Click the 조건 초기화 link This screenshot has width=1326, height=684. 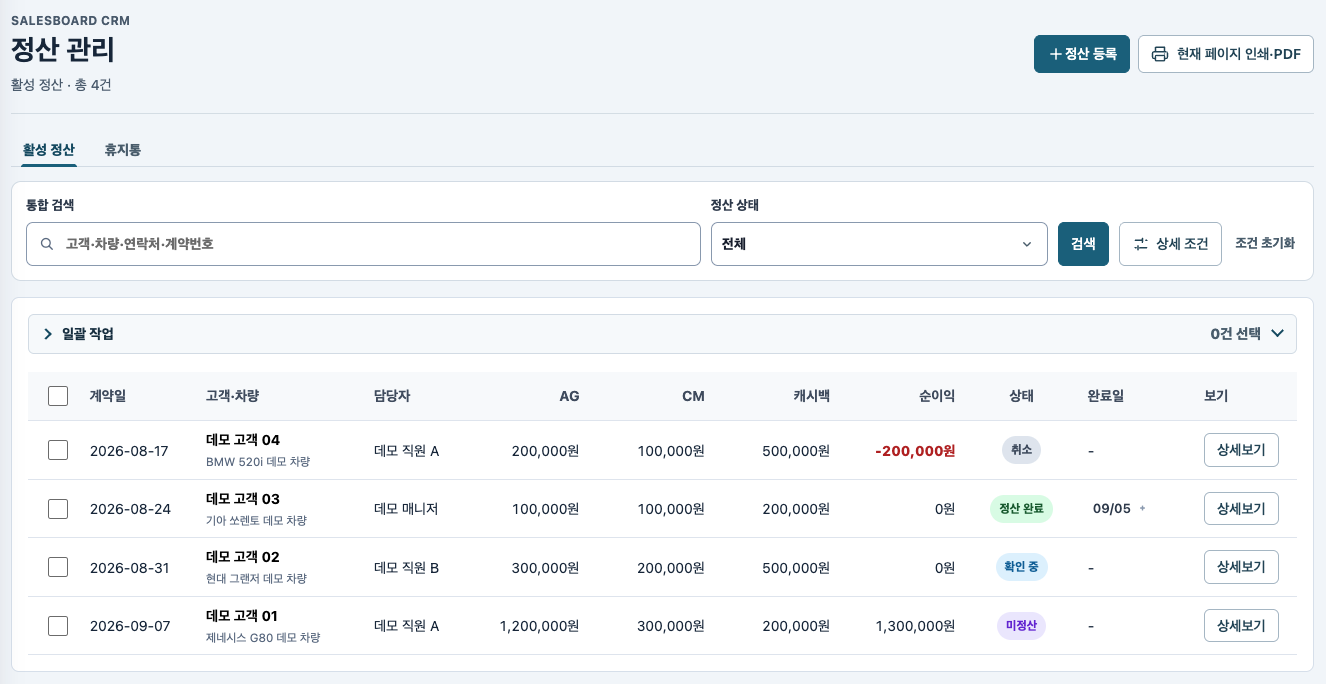click(1265, 243)
